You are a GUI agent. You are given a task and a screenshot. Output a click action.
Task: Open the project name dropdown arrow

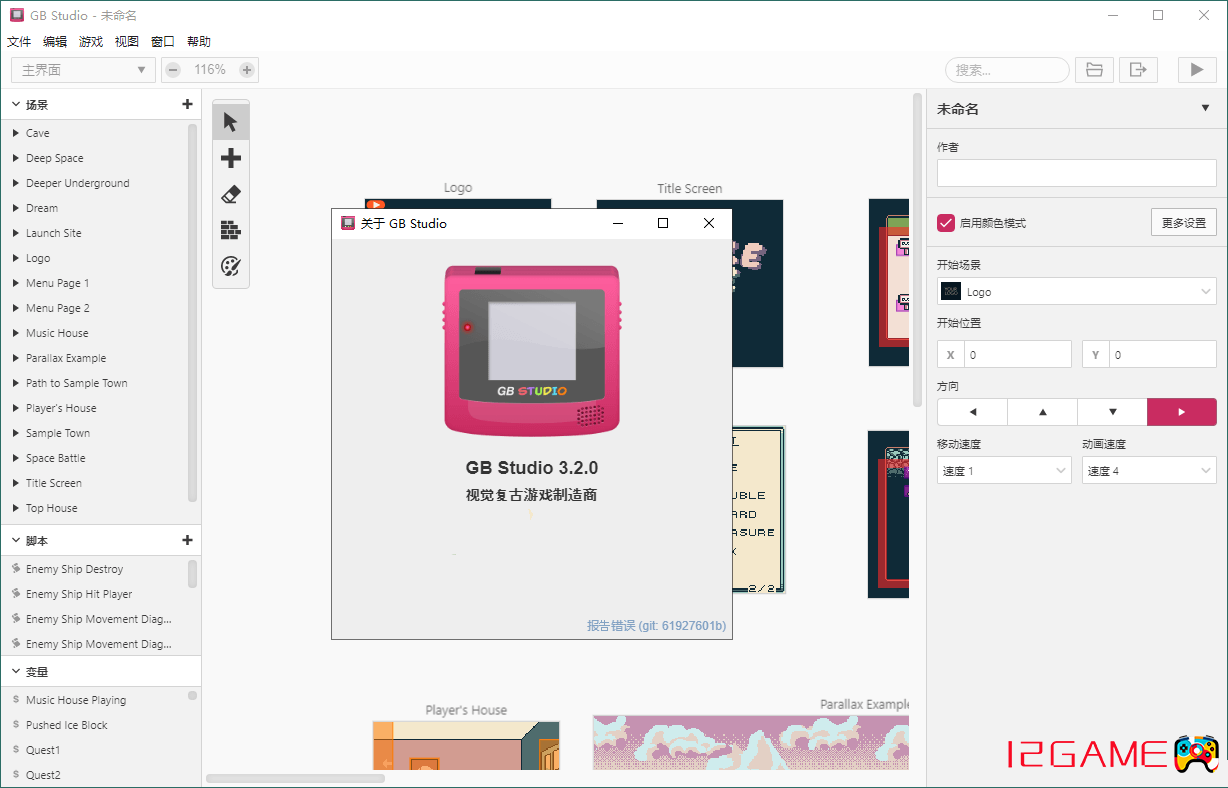click(1205, 109)
